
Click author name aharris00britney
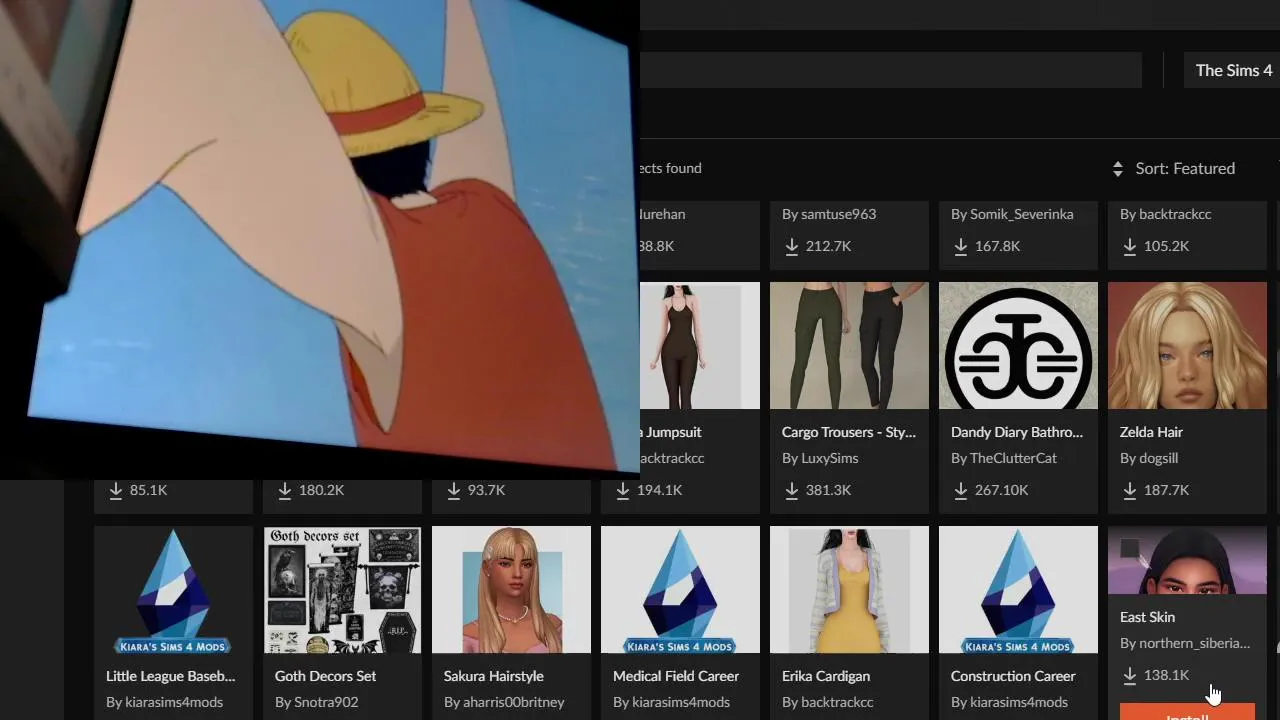click(x=513, y=702)
